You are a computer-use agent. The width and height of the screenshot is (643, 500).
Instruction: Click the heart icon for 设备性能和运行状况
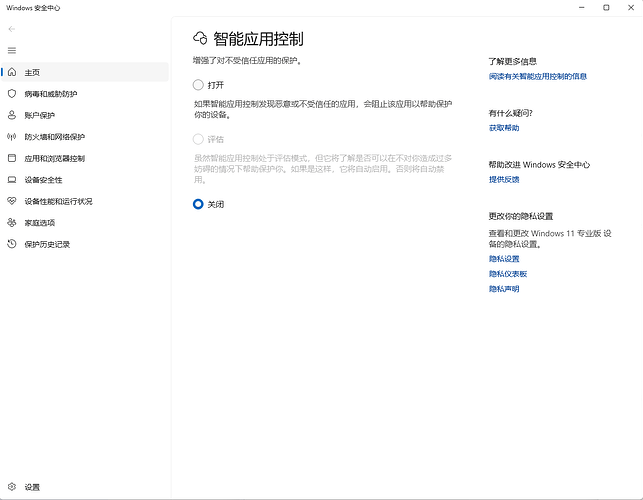tap(12, 201)
